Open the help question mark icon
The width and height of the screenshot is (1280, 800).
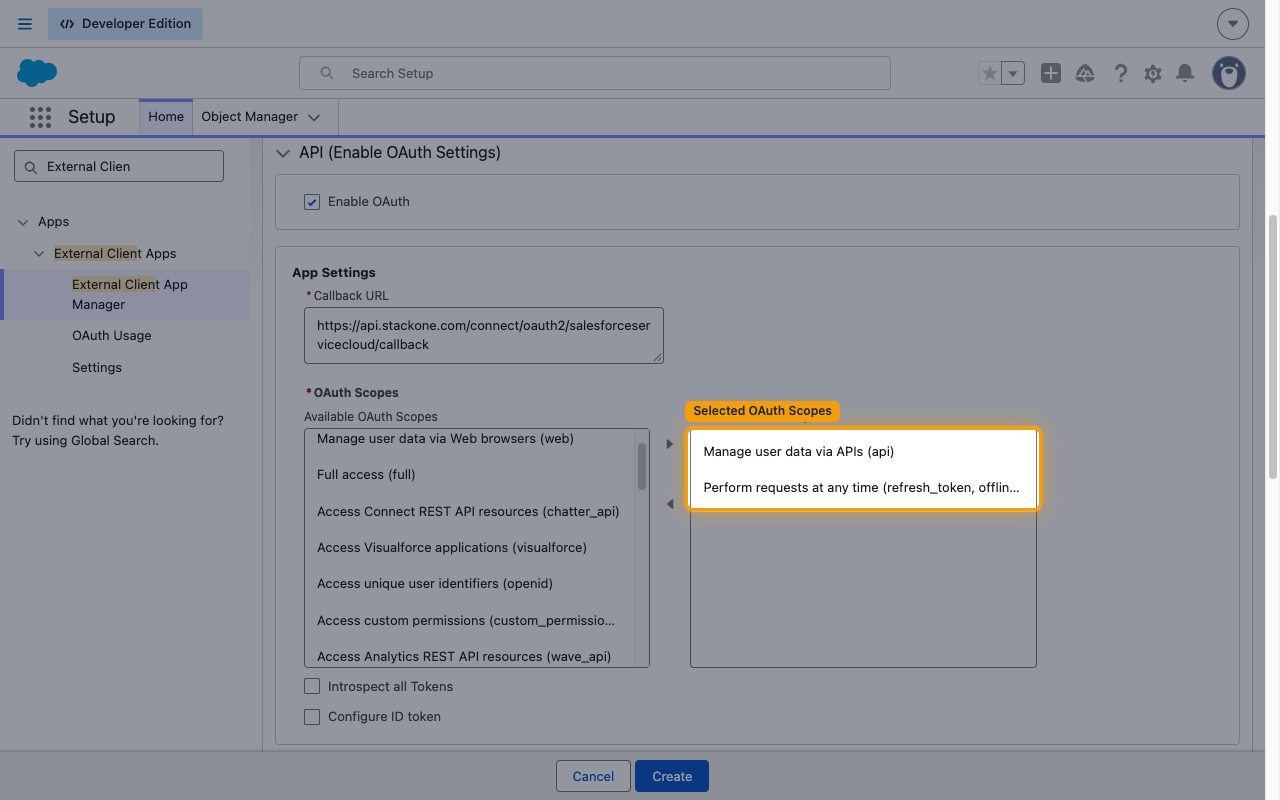coord(1121,73)
